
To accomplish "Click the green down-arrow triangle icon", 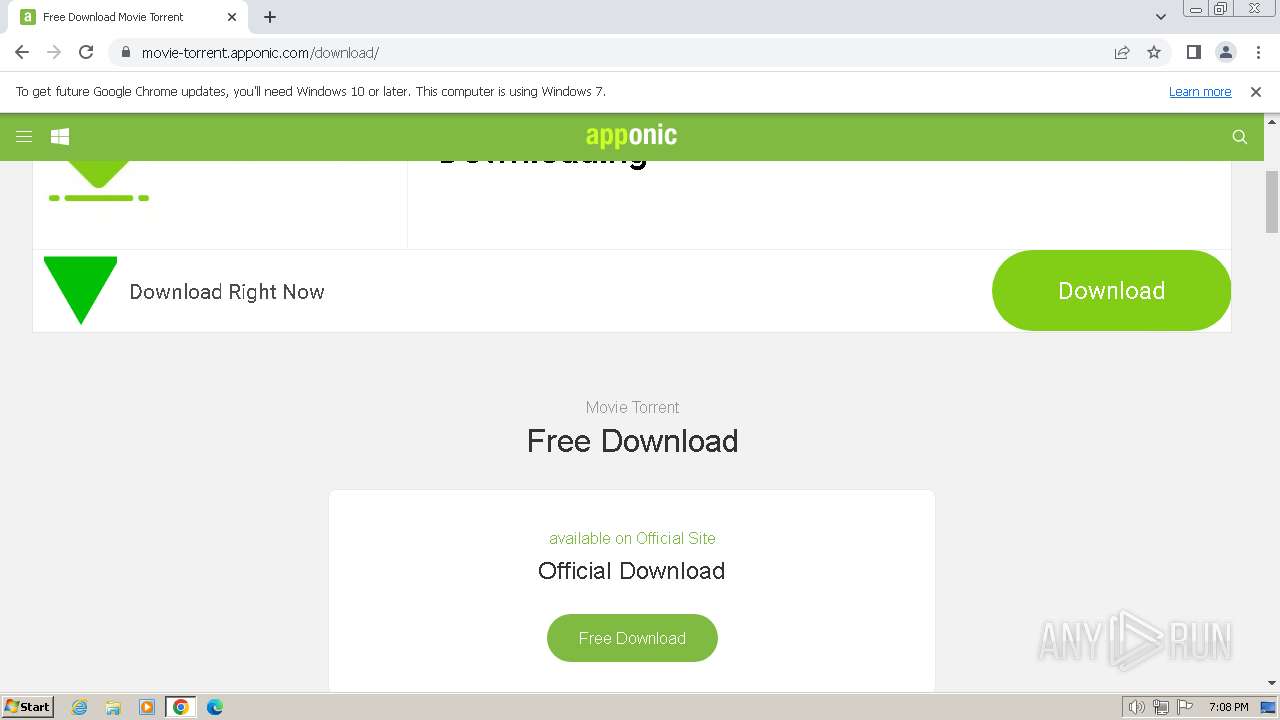I will [x=80, y=290].
